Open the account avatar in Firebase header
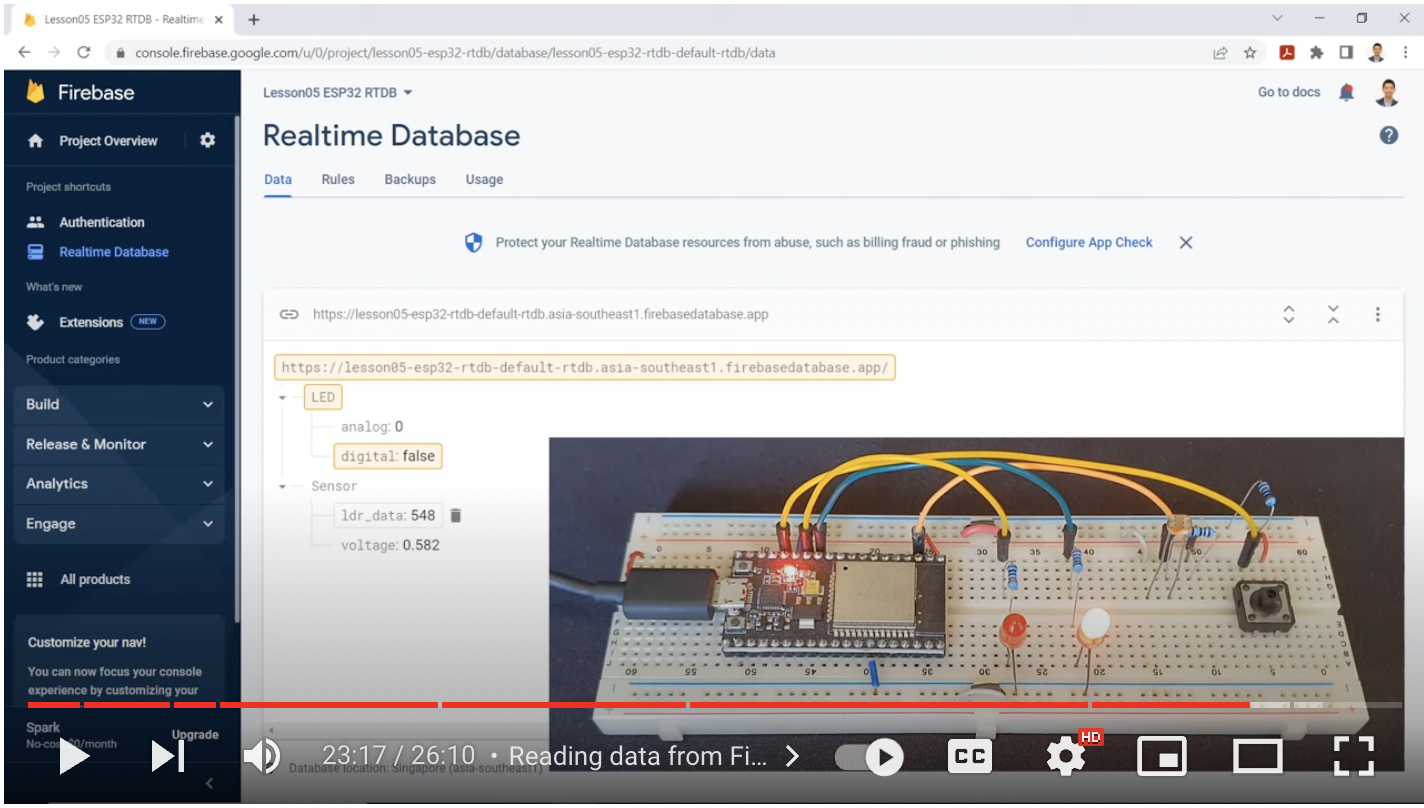This screenshot has width=1424, height=808. (x=1387, y=92)
